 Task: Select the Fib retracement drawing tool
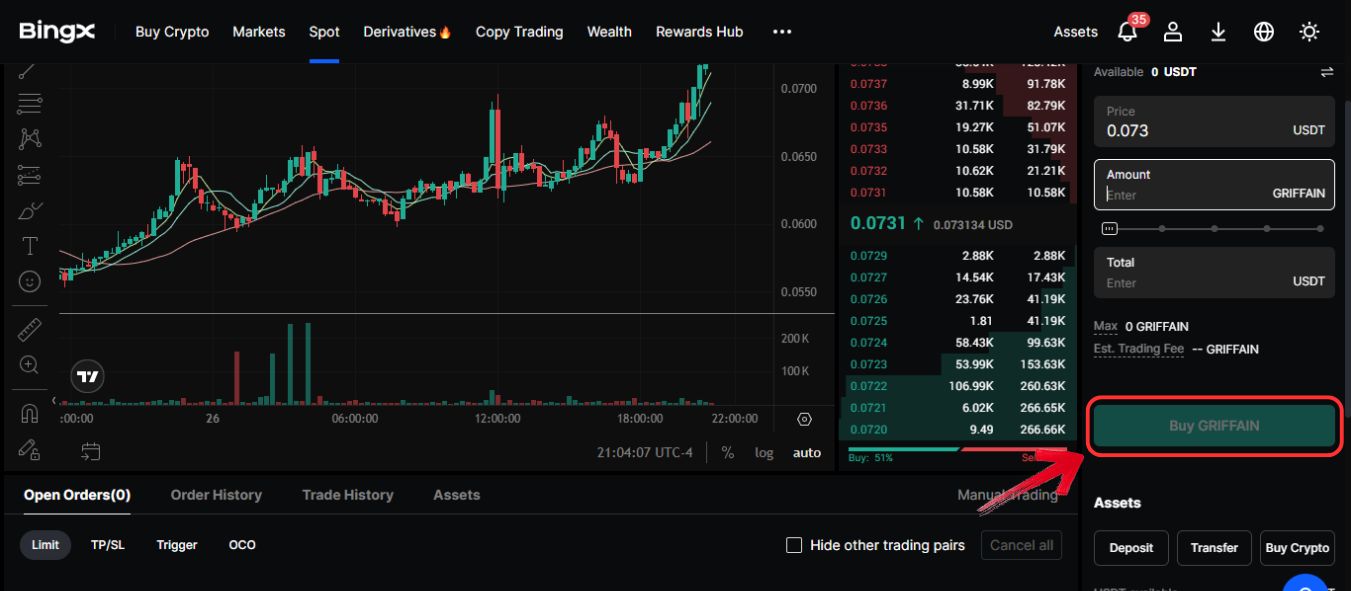point(30,103)
